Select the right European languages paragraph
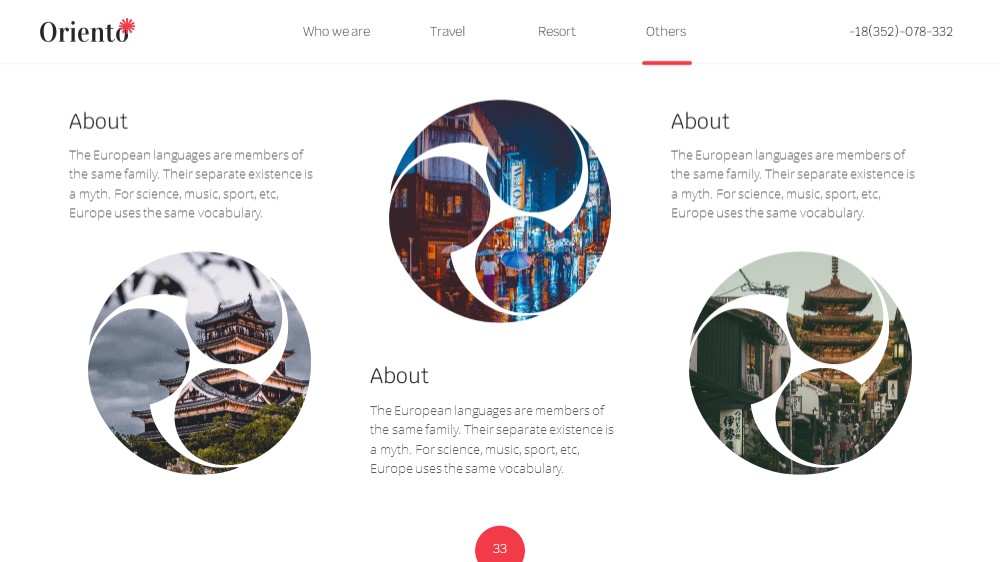Image resolution: width=1000 pixels, height=562 pixels. pyautogui.click(x=793, y=184)
